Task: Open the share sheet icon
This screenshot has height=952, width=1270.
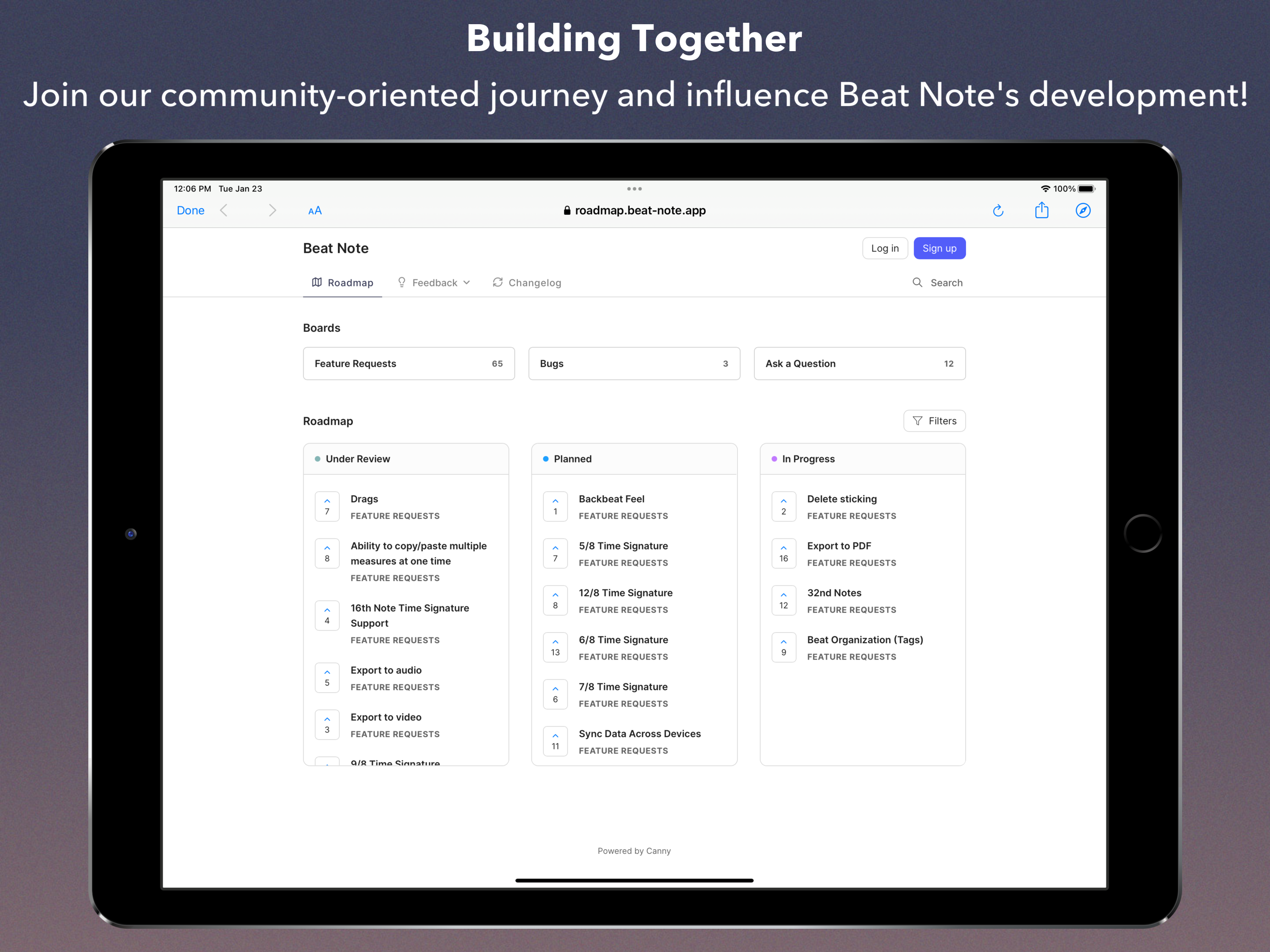Action: click(1041, 210)
